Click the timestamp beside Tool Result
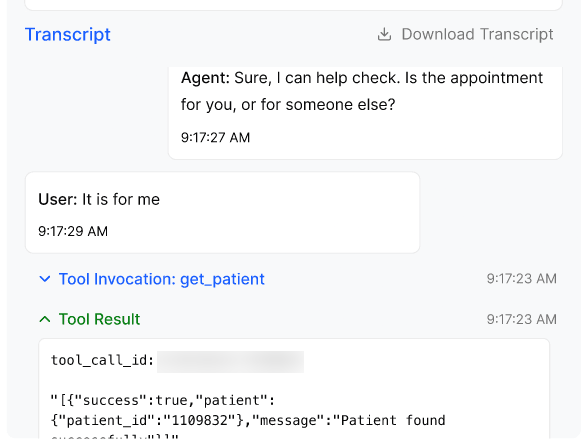This screenshot has width=588, height=441. coord(522,319)
